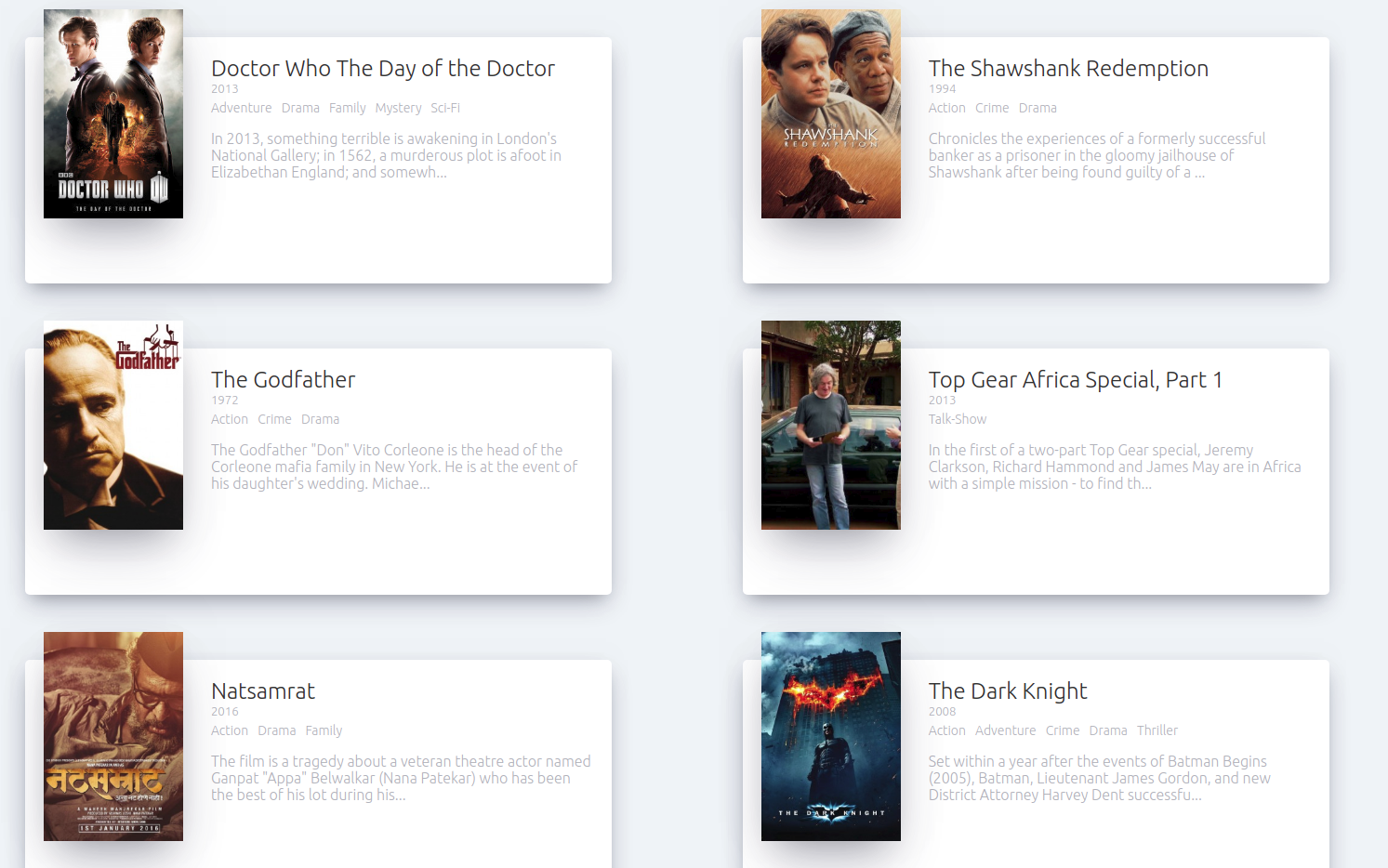Select the Drama tag under The Shawshank Redemption
Image resolution: width=1388 pixels, height=868 pixels.
(x=1038, y=108)
